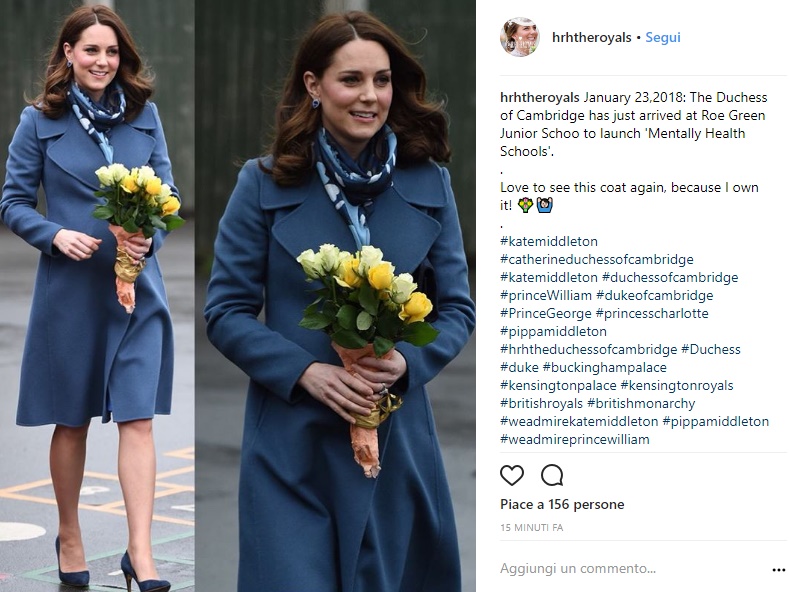
Task: Open the #catherineduchessofcambridge hashtag
Action: 597,259
